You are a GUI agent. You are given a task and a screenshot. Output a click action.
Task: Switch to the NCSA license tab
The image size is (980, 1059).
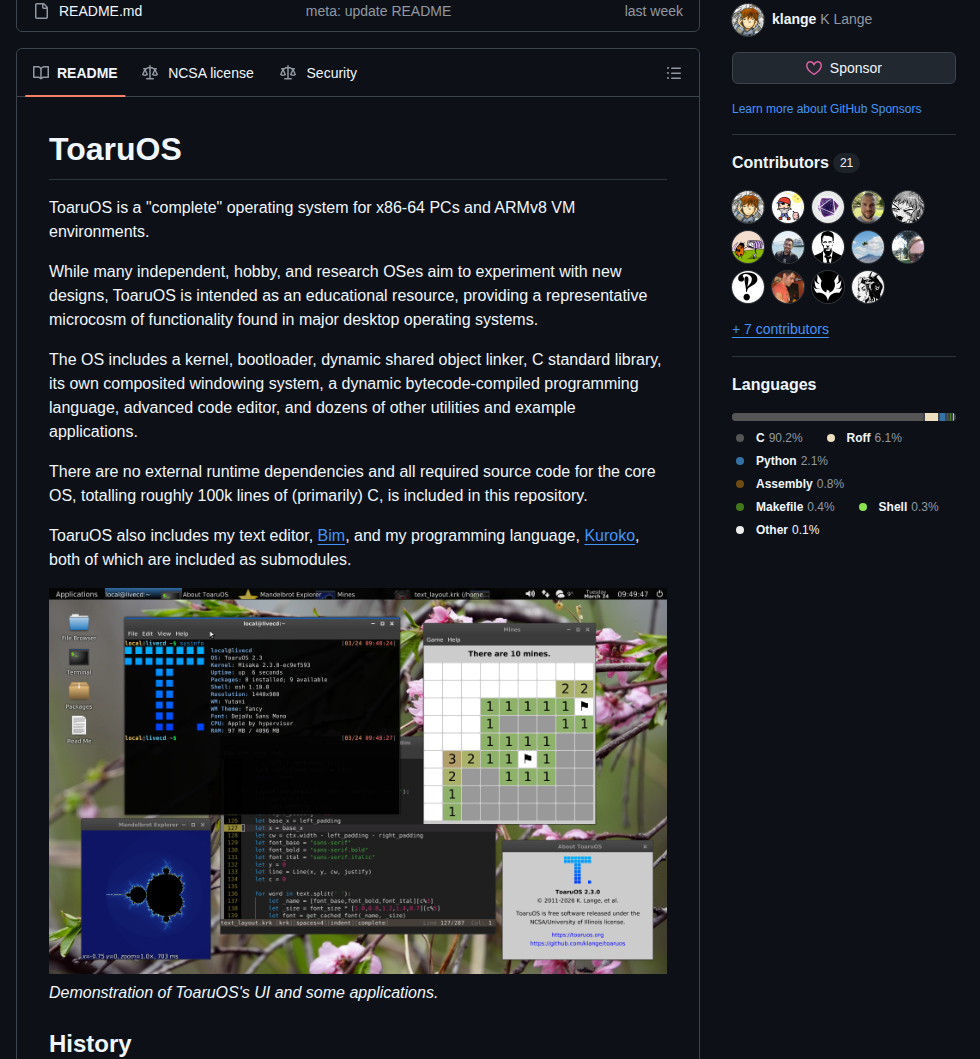pos(198,73)
